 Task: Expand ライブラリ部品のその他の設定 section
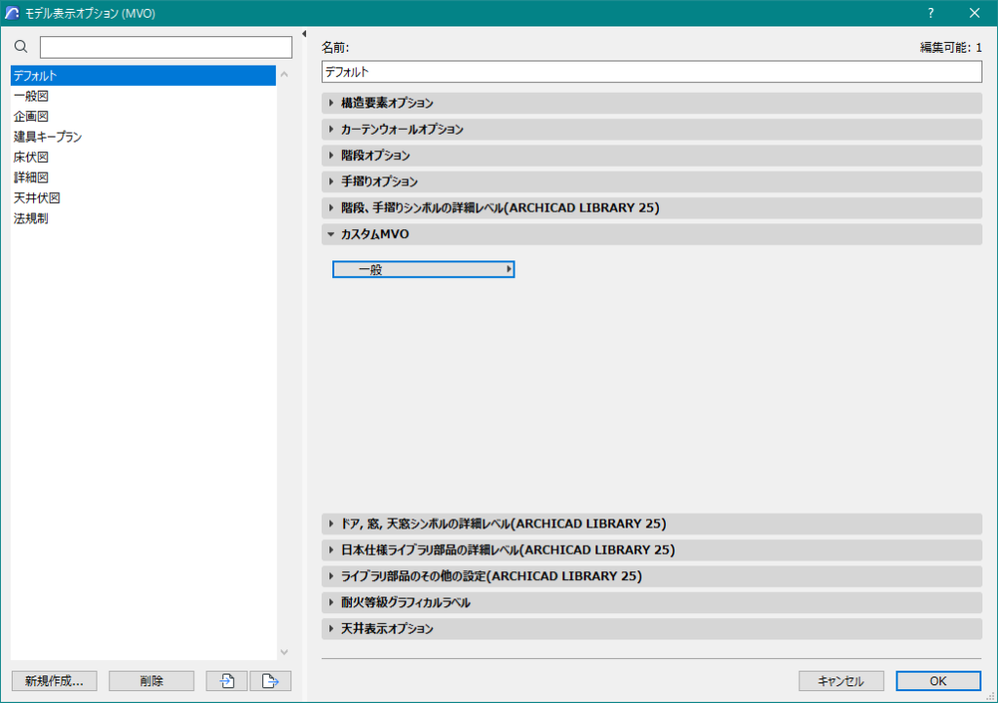652,576
